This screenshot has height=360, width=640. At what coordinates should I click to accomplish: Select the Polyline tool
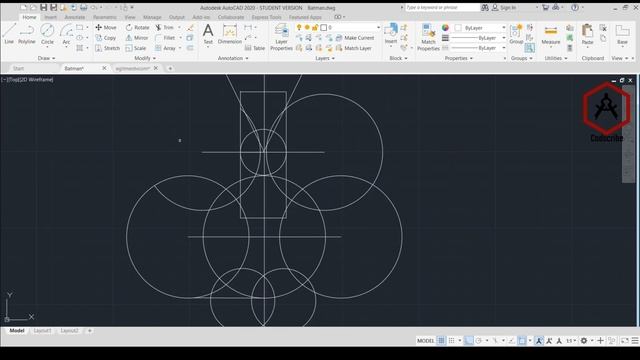coord(27,33)
